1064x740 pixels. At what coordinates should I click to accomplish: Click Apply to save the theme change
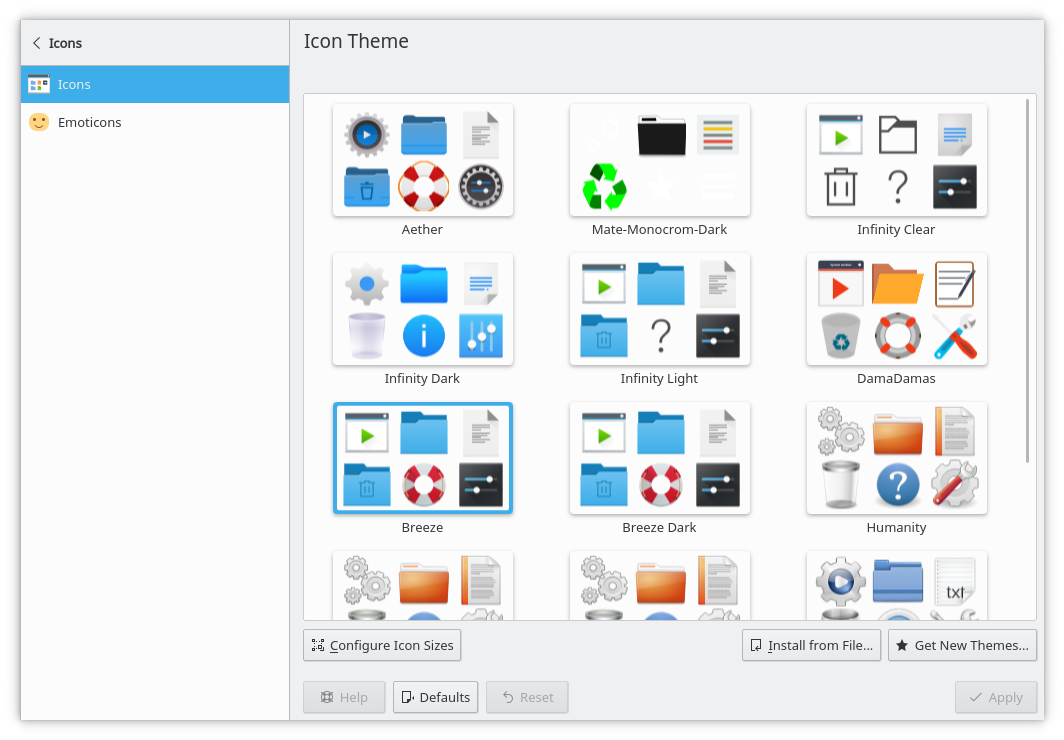(x=996, y=697)
